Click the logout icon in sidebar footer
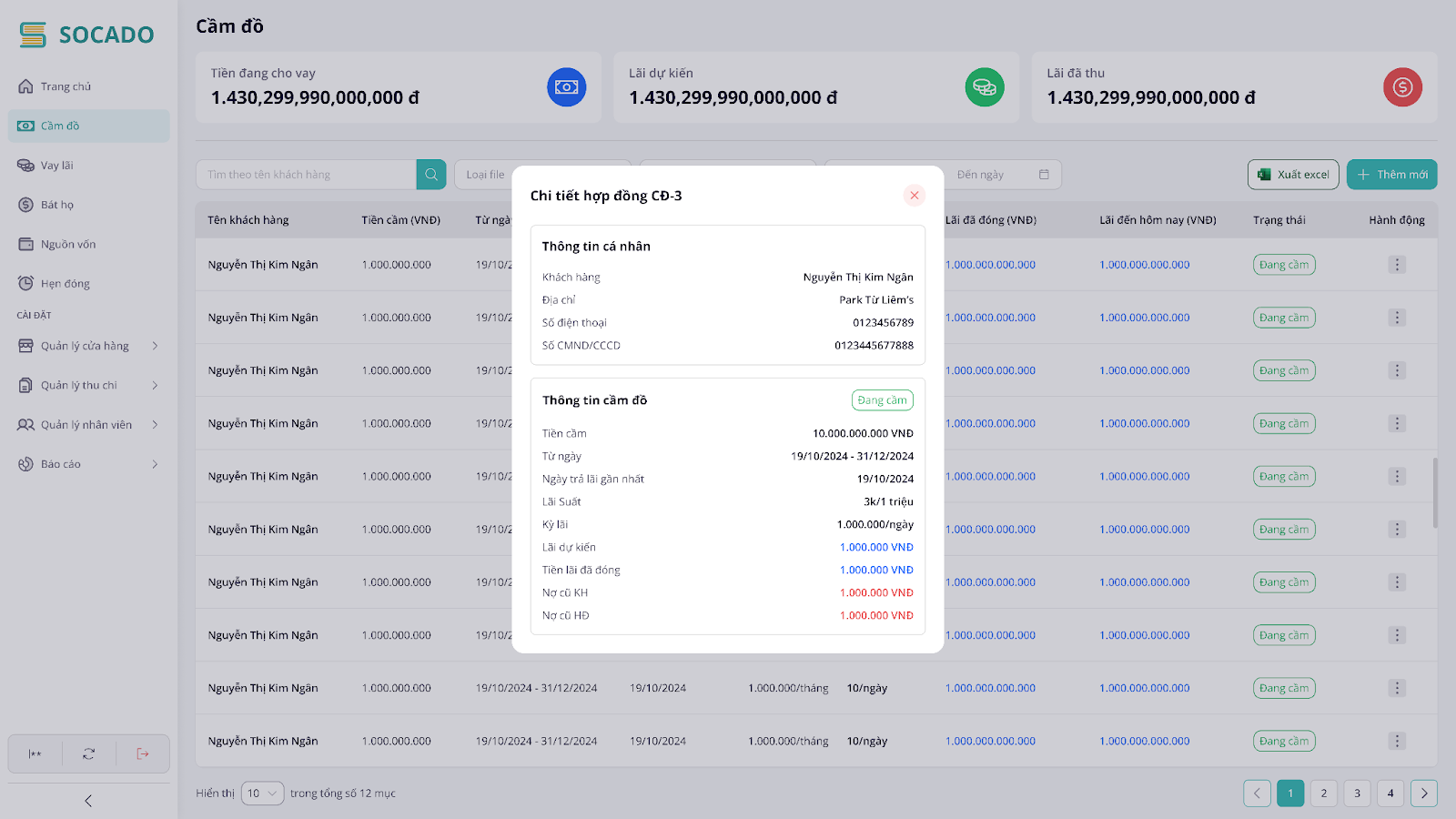 143,753
